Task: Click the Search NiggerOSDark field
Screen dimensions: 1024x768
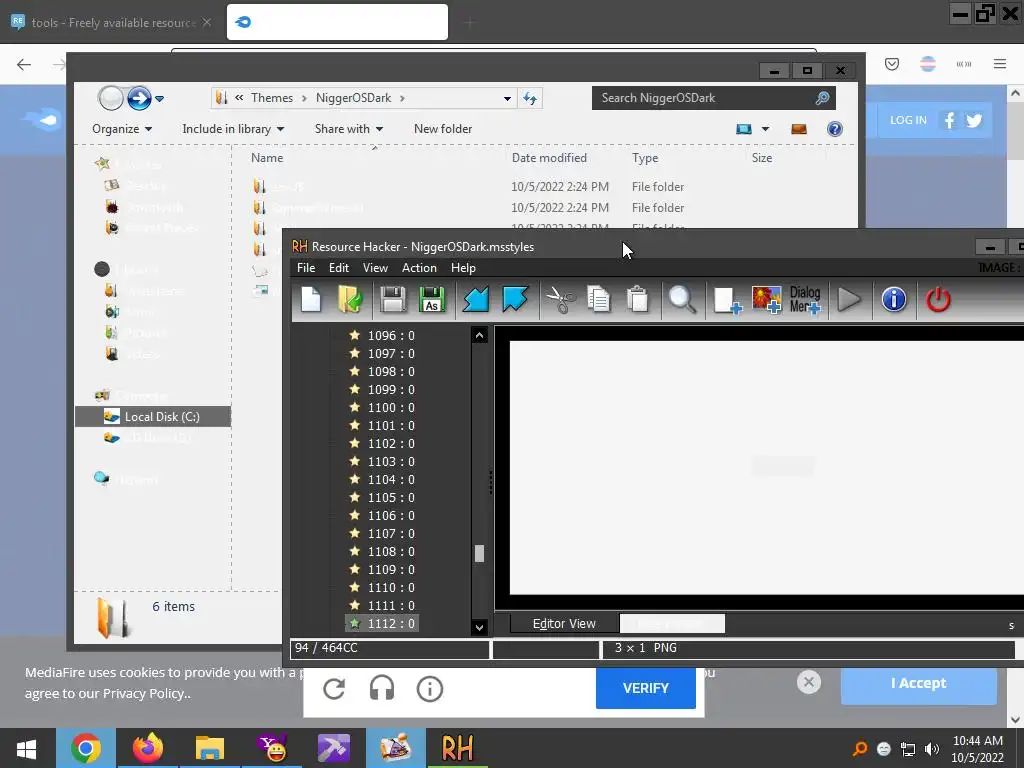Action: [x=714, y=98]
